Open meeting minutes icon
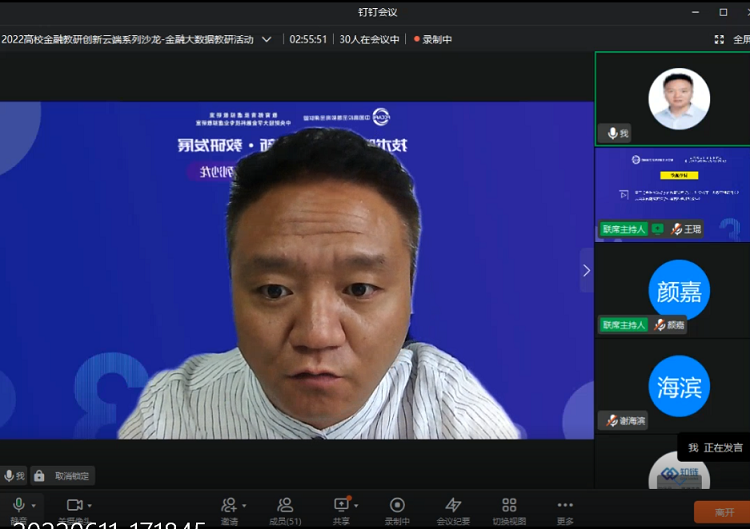 (453, 505)
